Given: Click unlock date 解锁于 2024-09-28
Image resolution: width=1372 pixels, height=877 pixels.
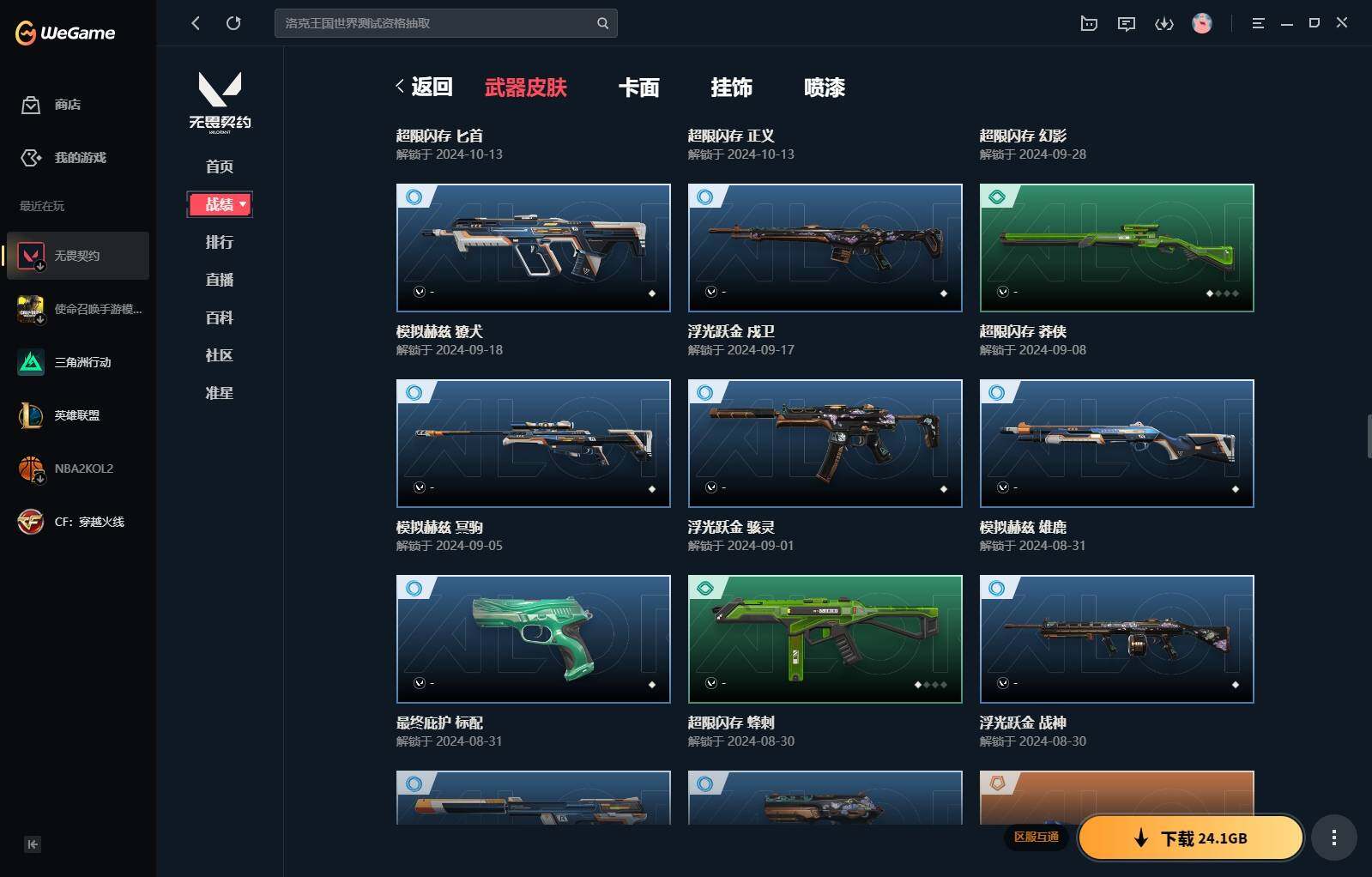Looking at the screenshot, I should pos(1033,154).
